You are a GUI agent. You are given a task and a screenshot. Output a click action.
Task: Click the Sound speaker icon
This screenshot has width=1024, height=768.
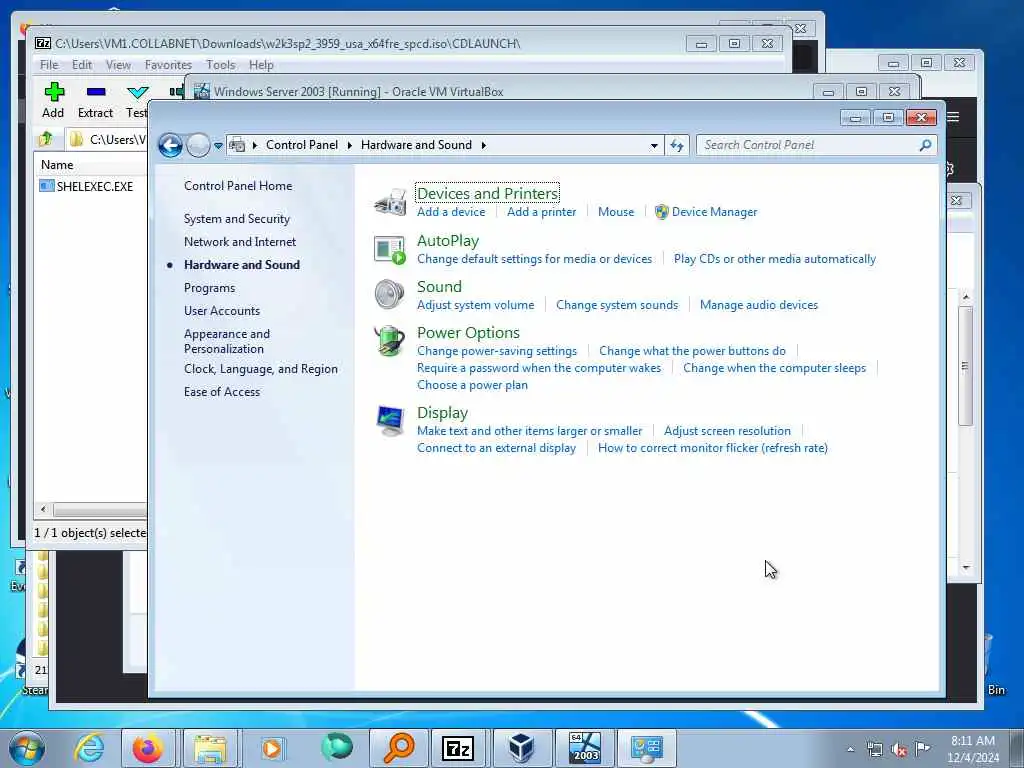click(390, 295)
